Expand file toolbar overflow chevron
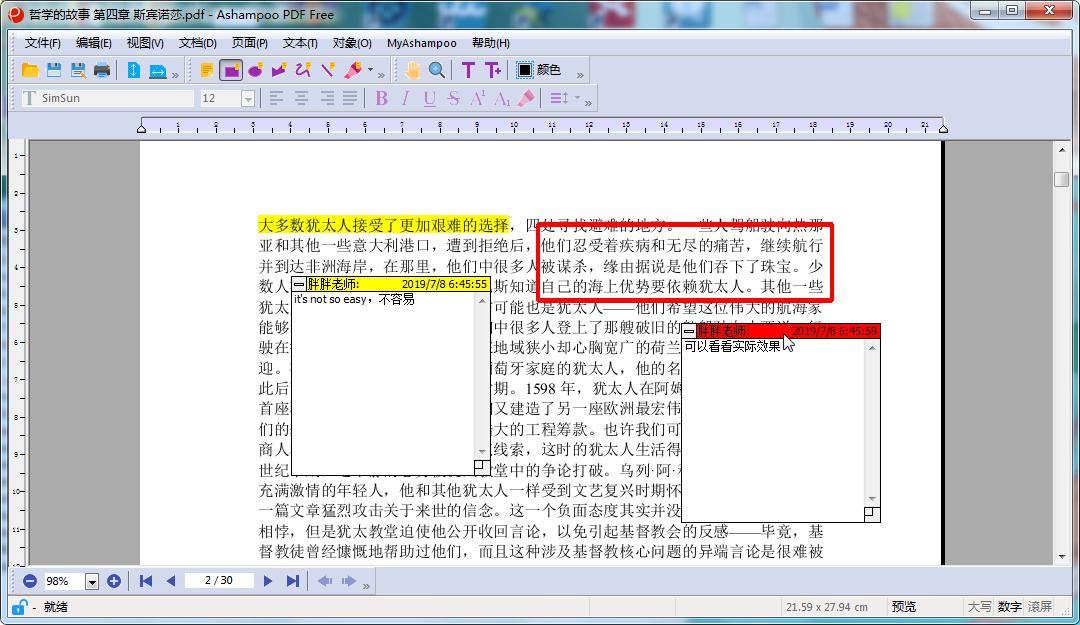The width and height of the screenshot is (1080, 625). tap(175, 75)
